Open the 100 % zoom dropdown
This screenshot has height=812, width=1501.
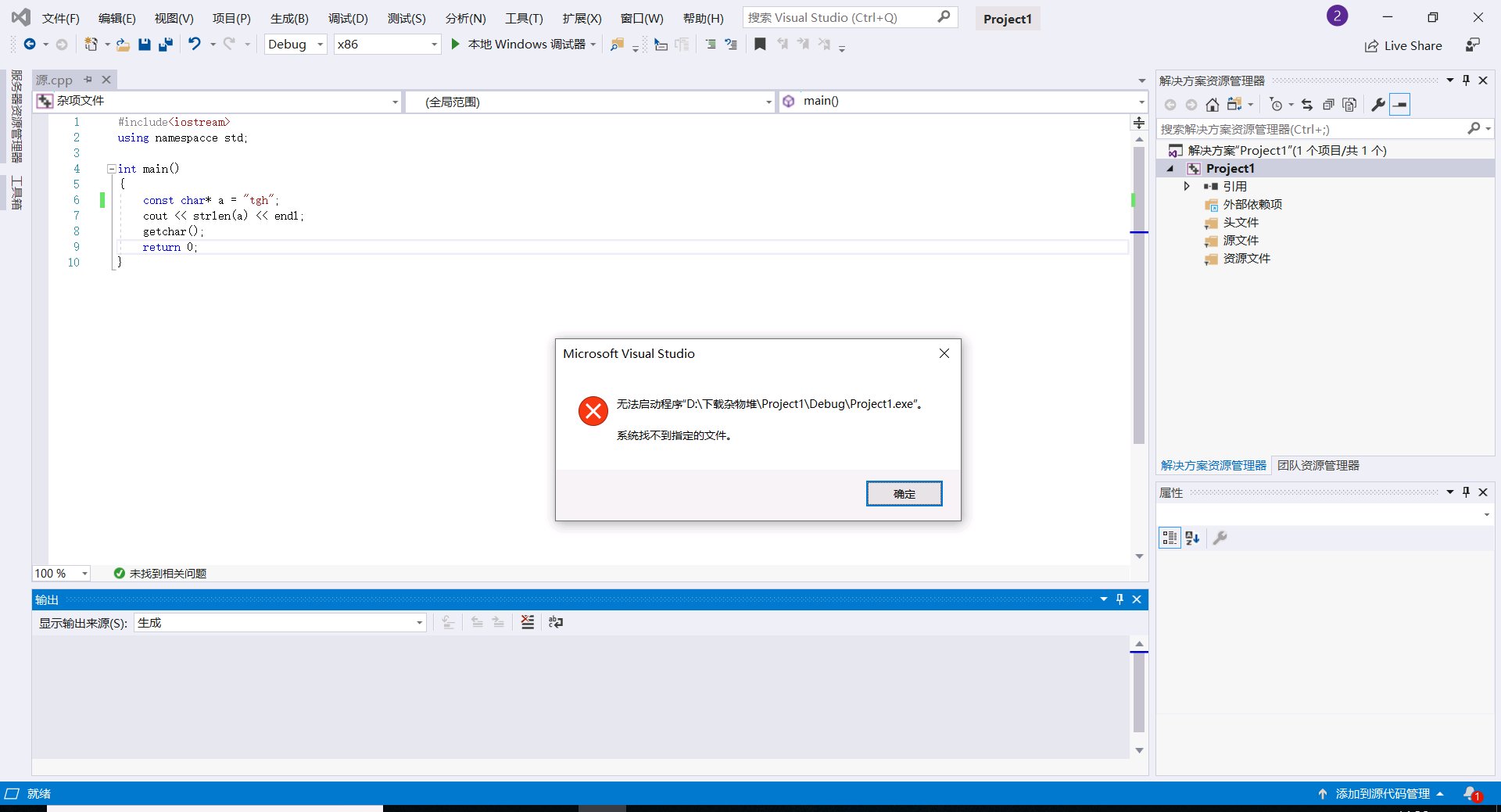(x=61, y=574)
